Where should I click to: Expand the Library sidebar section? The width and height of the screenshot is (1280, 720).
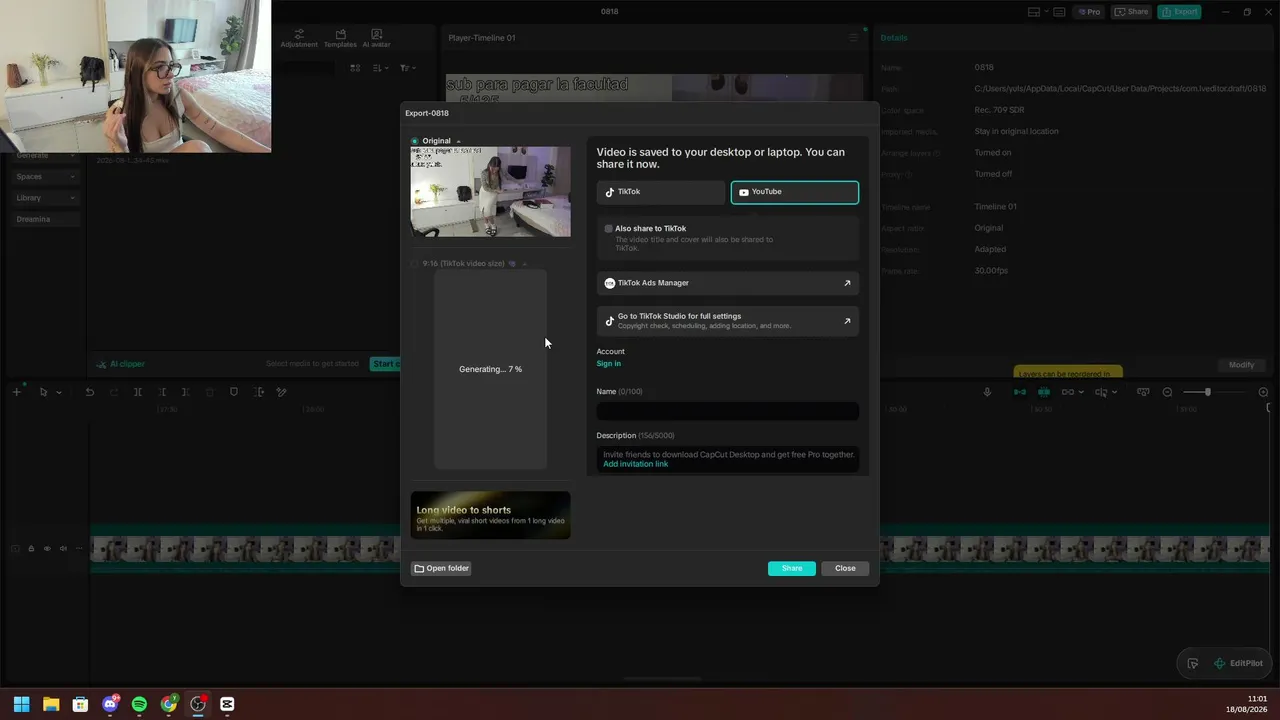[46, 198]
